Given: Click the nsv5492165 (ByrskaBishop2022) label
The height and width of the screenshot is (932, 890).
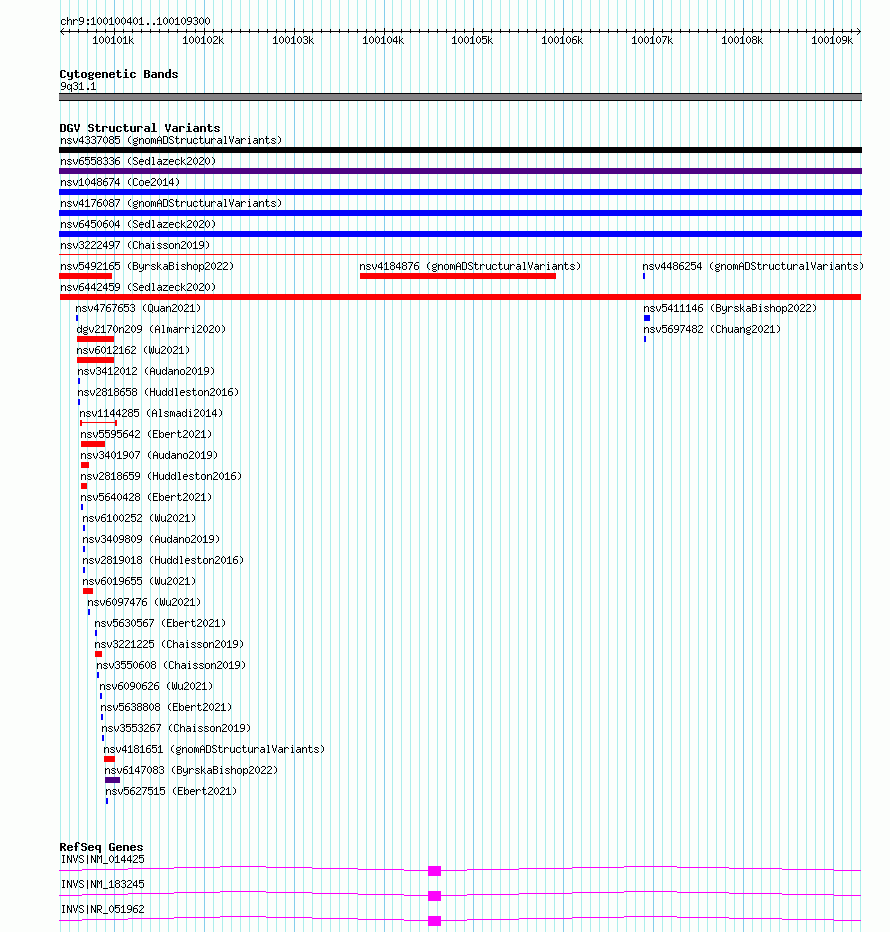Looking at the screenshot, I should [x=147, y=266].
